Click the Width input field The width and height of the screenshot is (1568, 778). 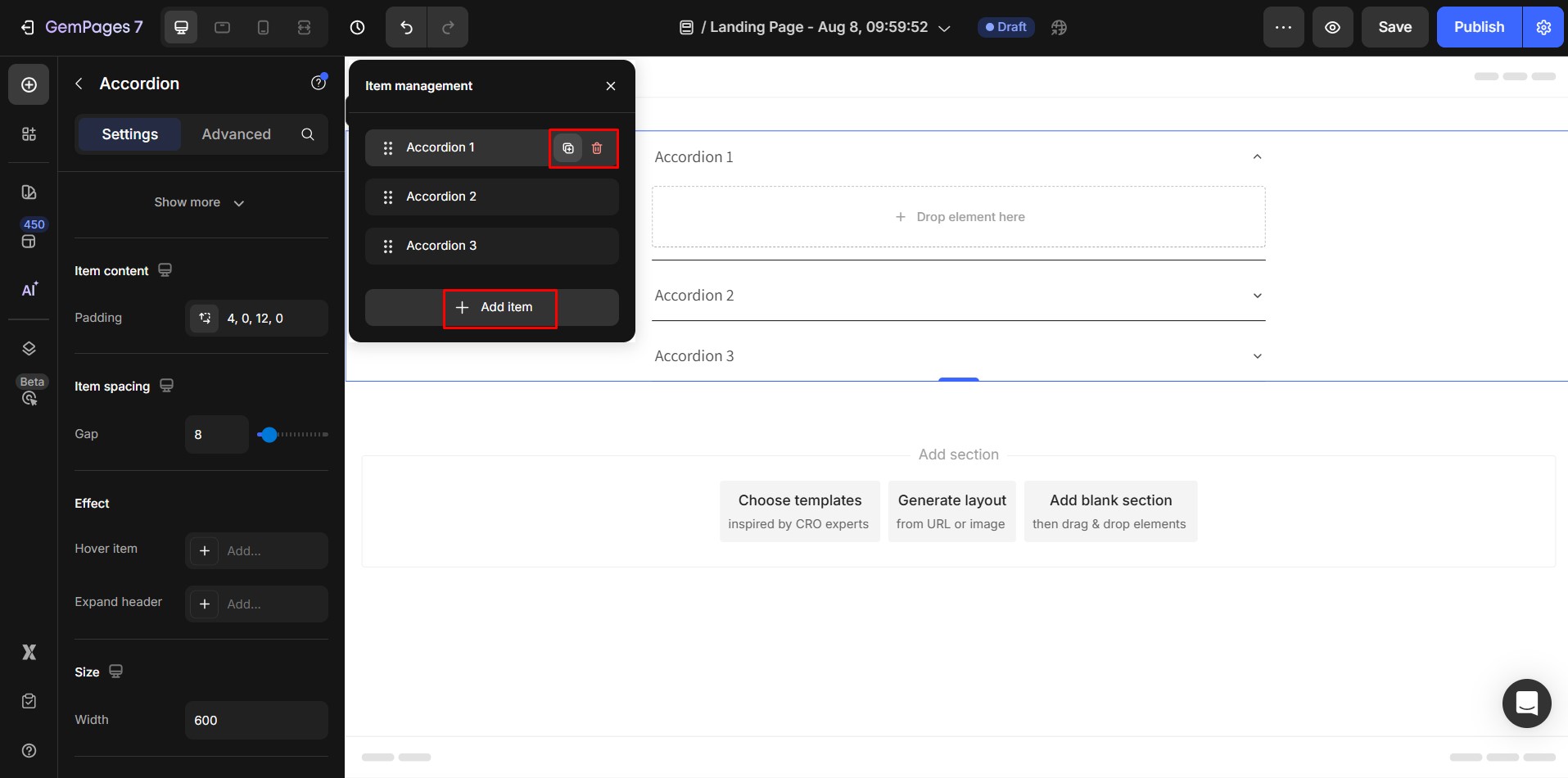click(255, 720)
